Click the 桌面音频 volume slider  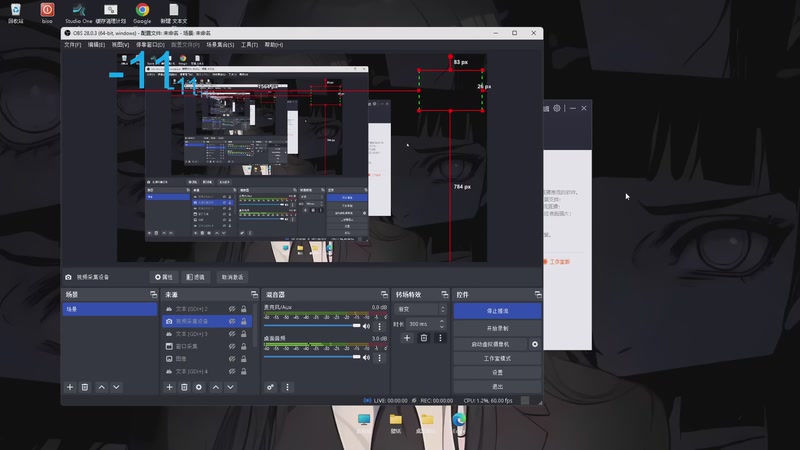(x=312, y=357)
